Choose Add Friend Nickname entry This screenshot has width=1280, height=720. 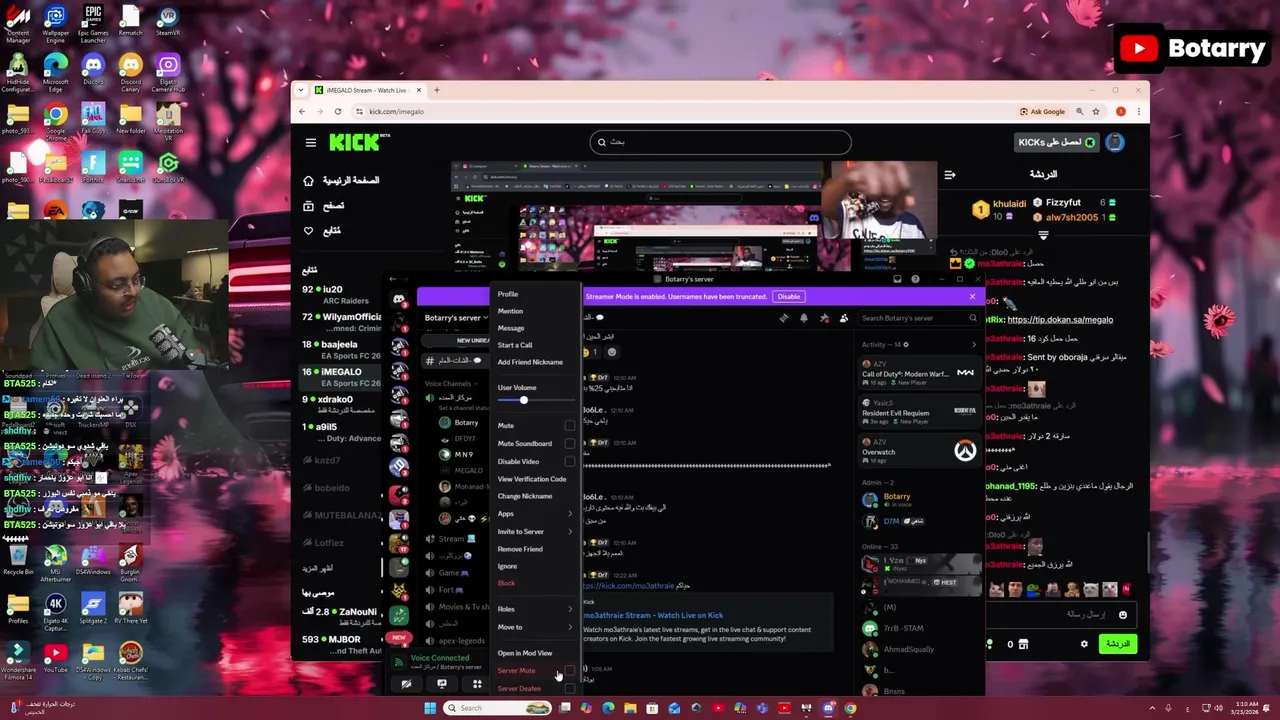[x=530, y=362]
